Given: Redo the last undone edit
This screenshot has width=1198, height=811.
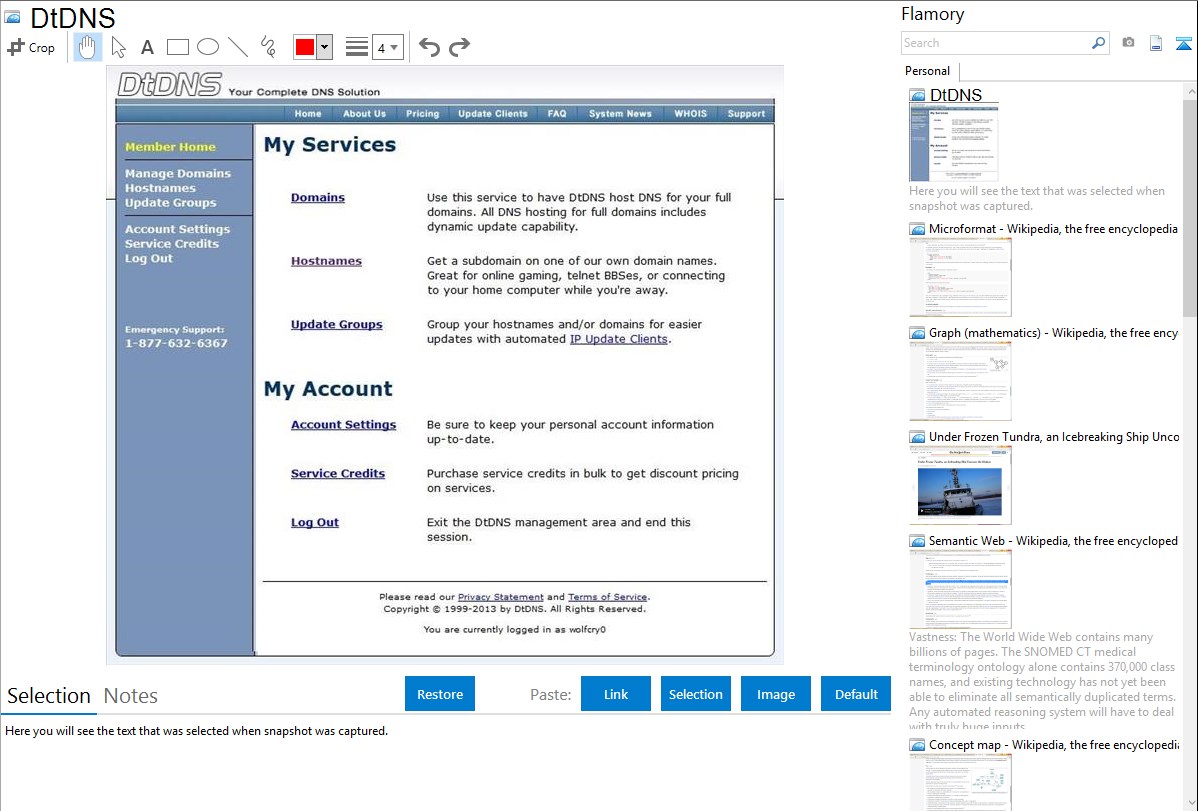Looking at the screenshot, I should click(x=459, y=47).
